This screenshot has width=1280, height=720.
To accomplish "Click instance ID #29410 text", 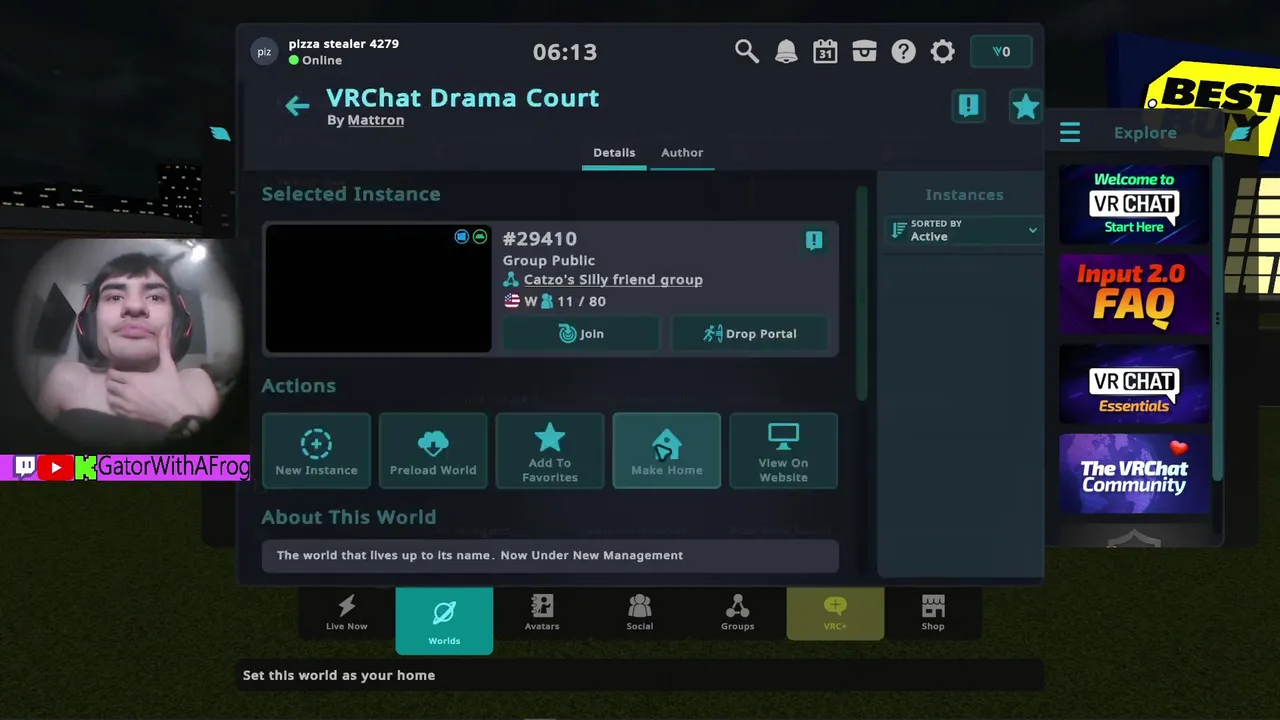I will coord(540,239).
